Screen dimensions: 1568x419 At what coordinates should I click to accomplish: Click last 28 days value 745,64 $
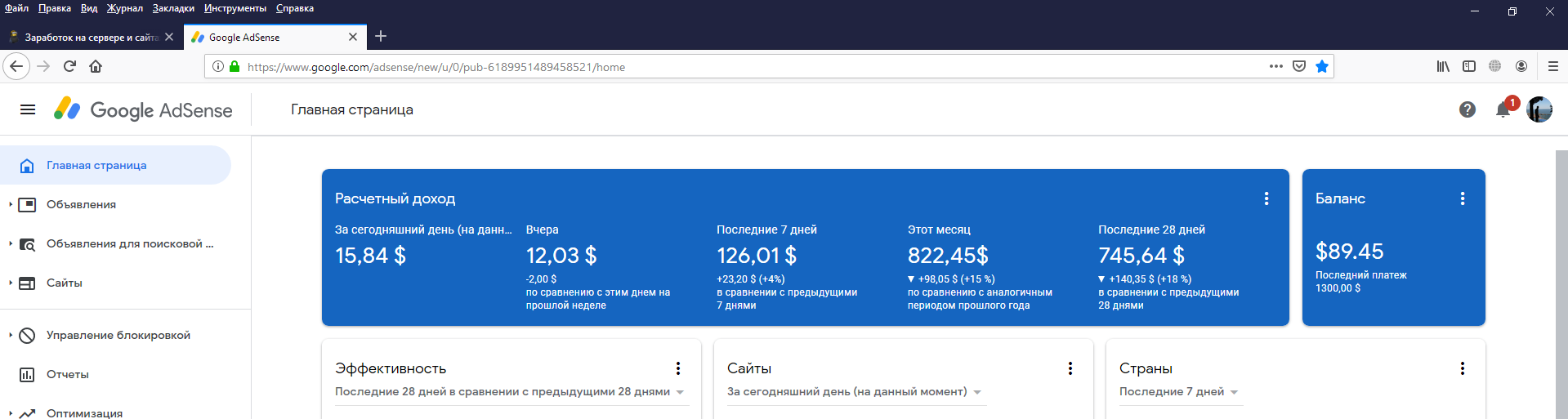click(1141, 256)
